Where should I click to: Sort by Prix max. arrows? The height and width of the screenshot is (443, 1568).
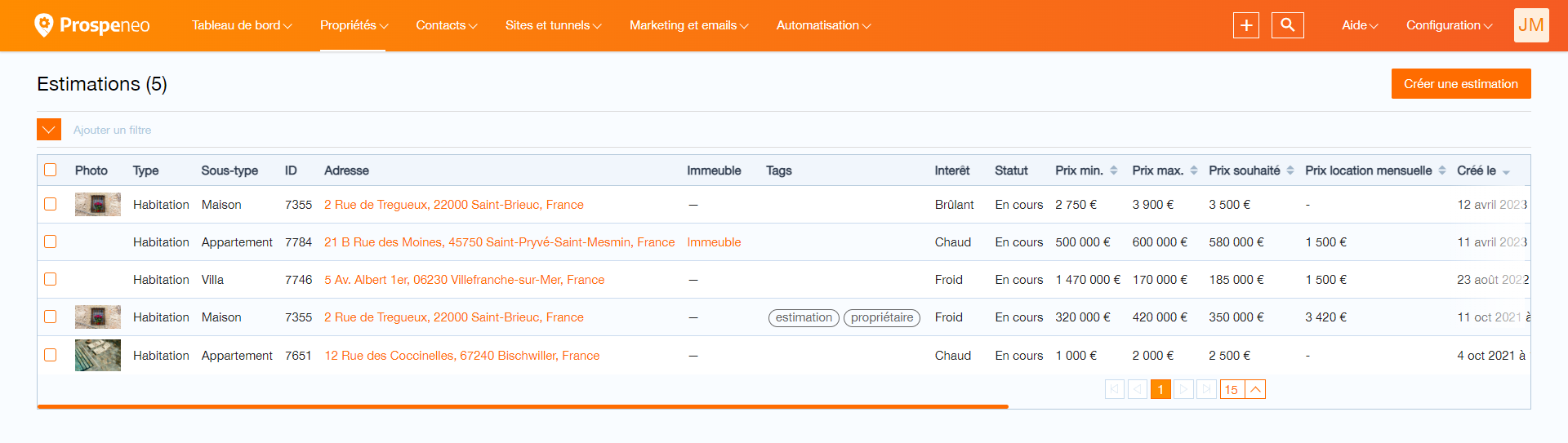(x=1193, y=171)
